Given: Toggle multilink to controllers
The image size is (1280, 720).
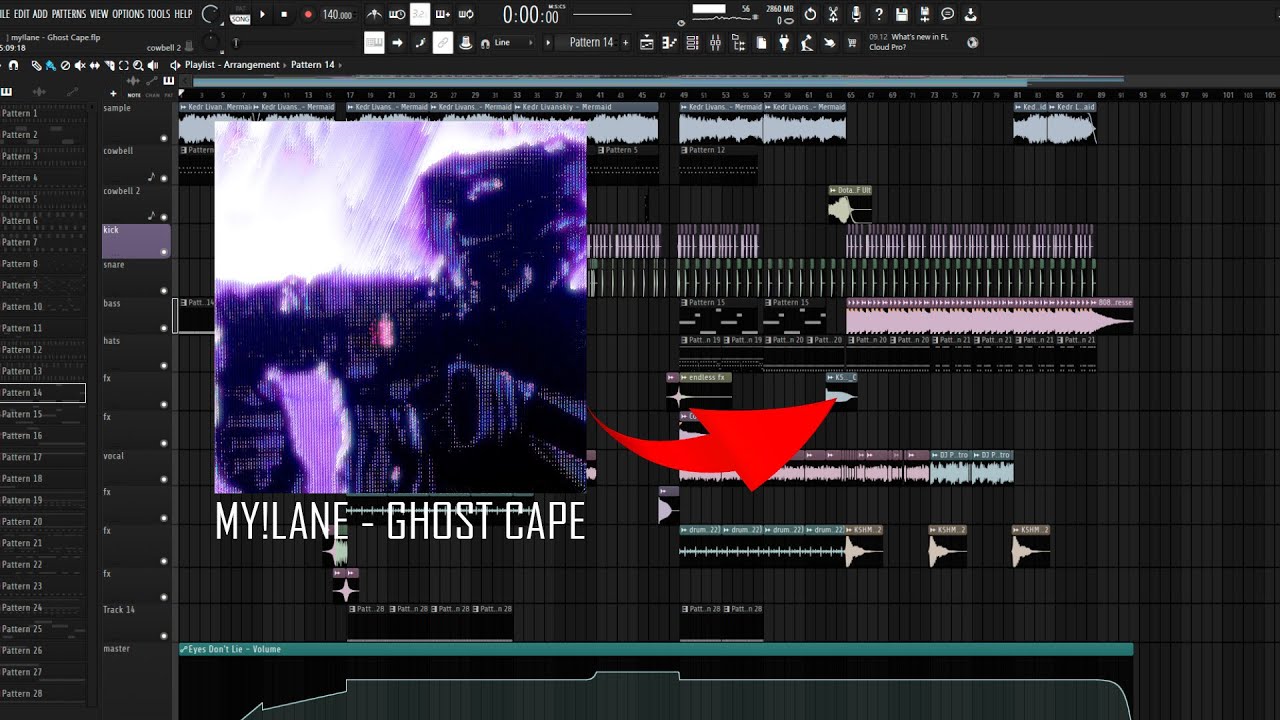Looking at the screenshot, I should point(443,43).
